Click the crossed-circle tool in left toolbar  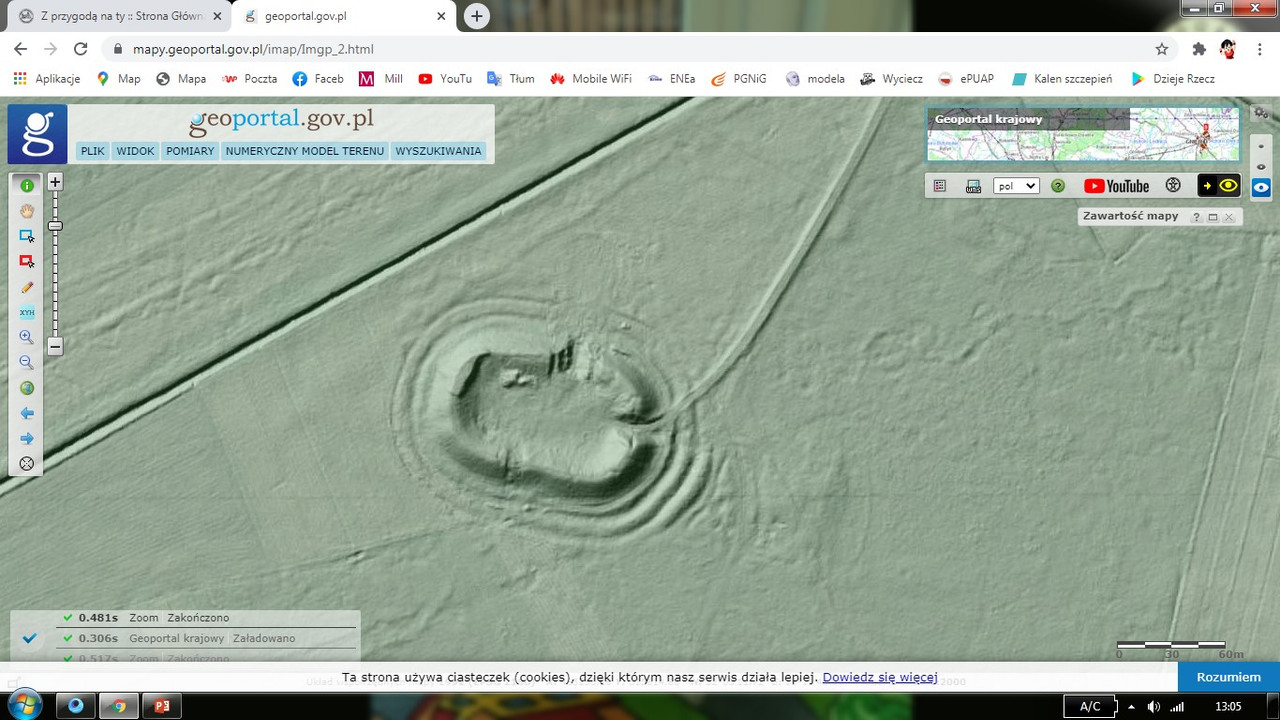click(27, 463)
